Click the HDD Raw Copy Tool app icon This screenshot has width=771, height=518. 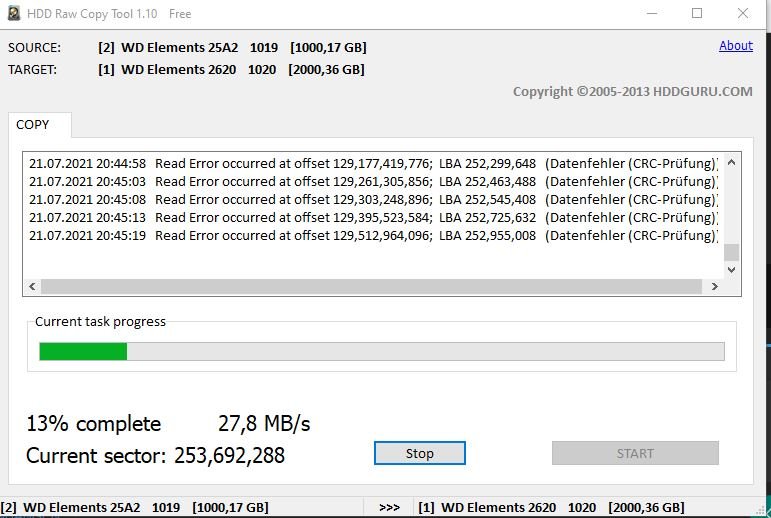pos(14,13)
